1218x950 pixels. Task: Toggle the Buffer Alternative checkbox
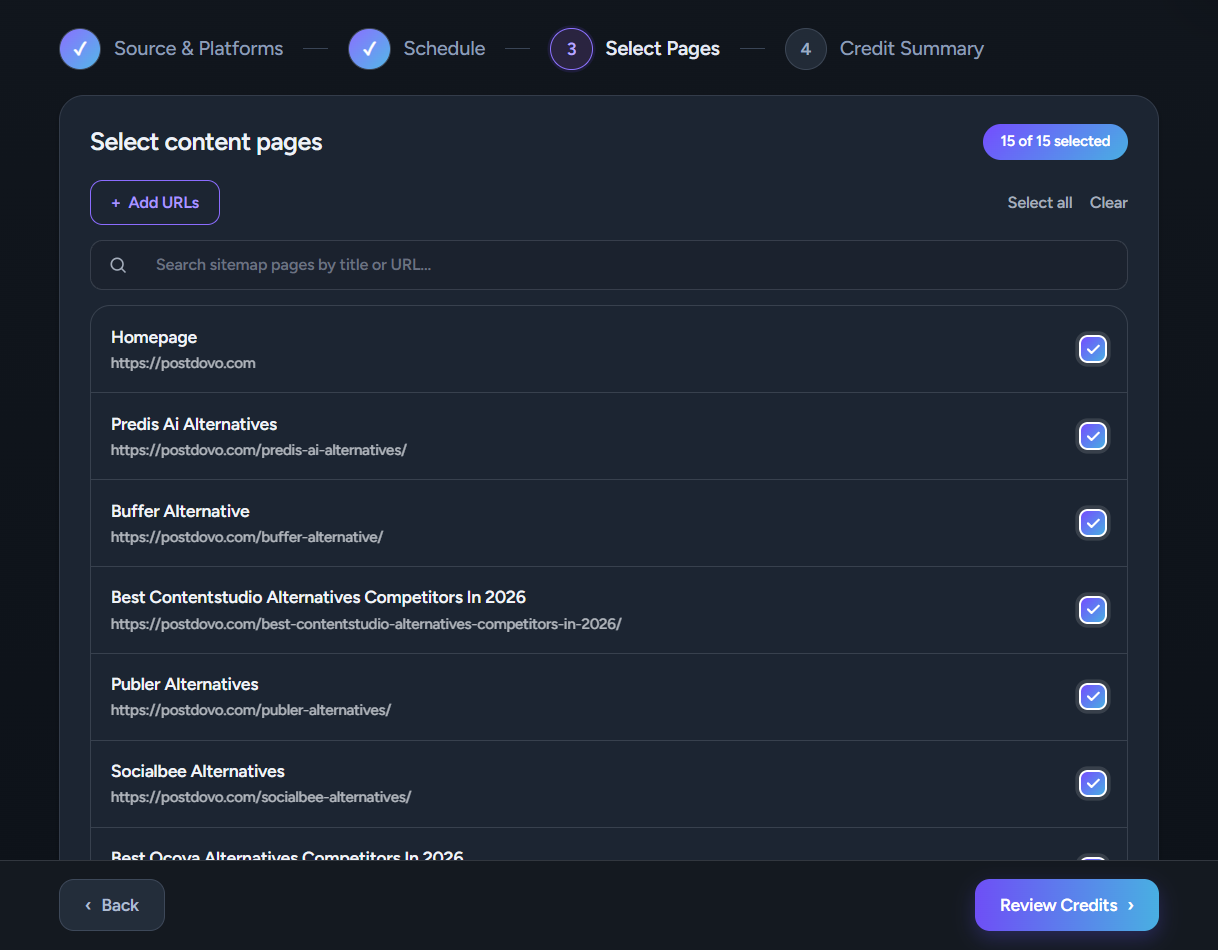tap(1093, 523)
